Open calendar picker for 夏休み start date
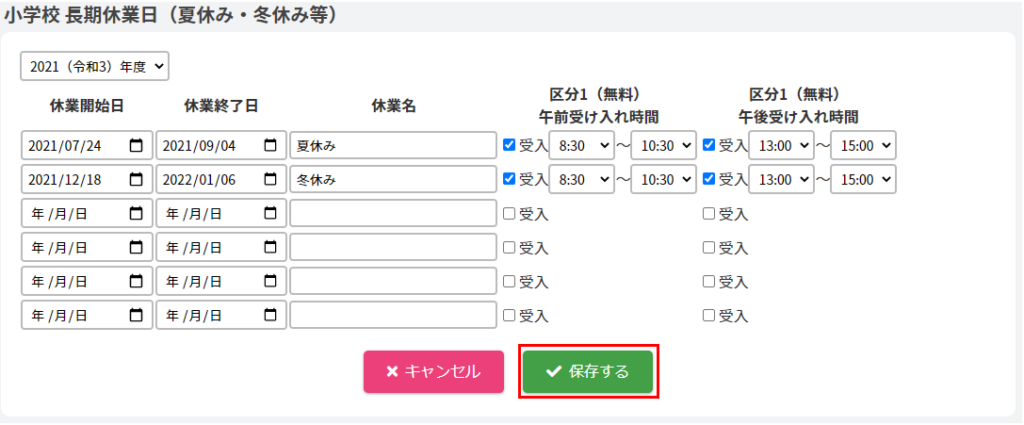The width and height of the screenshot is (1024, 425). (x=137, y=146)
